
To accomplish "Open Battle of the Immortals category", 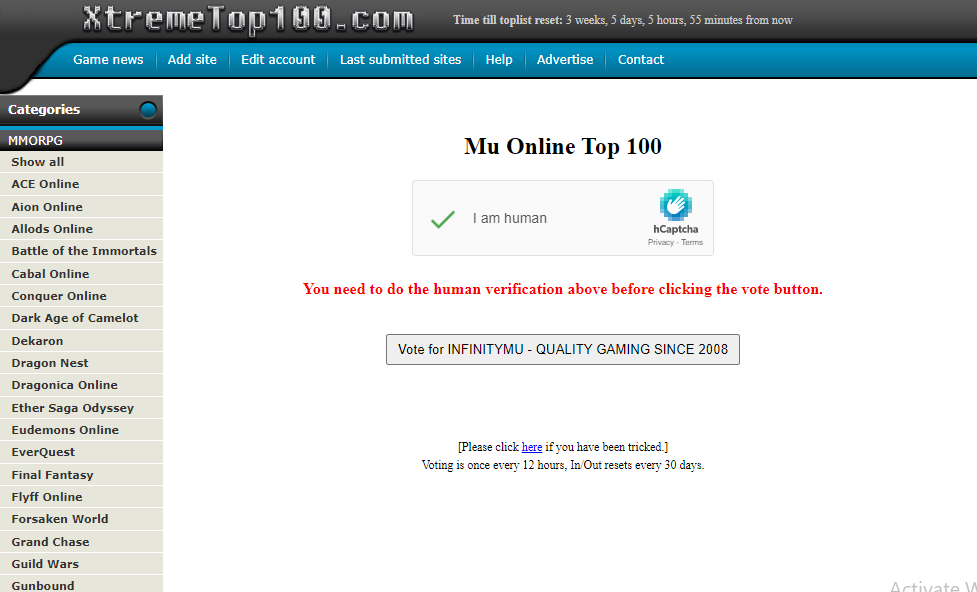I will click(x=81, y=251).
